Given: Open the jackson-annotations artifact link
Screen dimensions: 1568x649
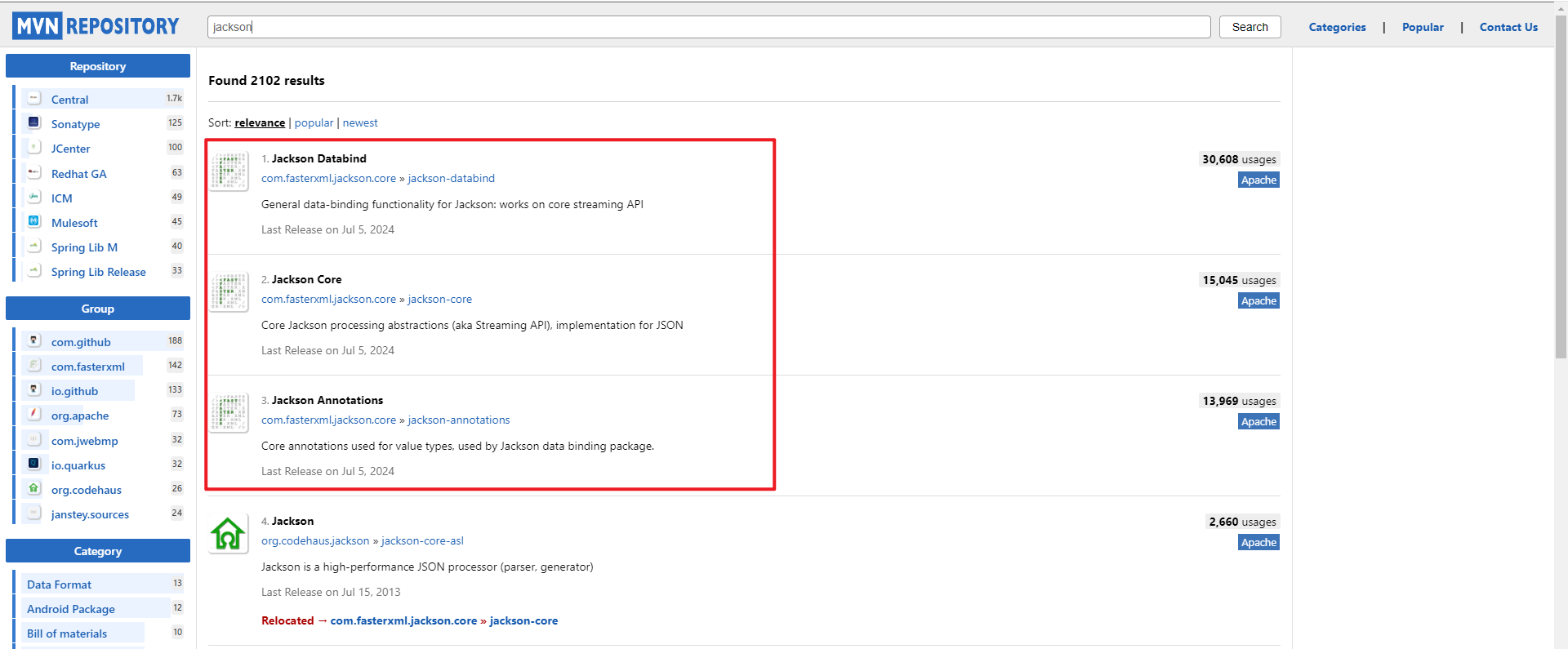Looking at the screenshot, I should (x=458, y=420).
